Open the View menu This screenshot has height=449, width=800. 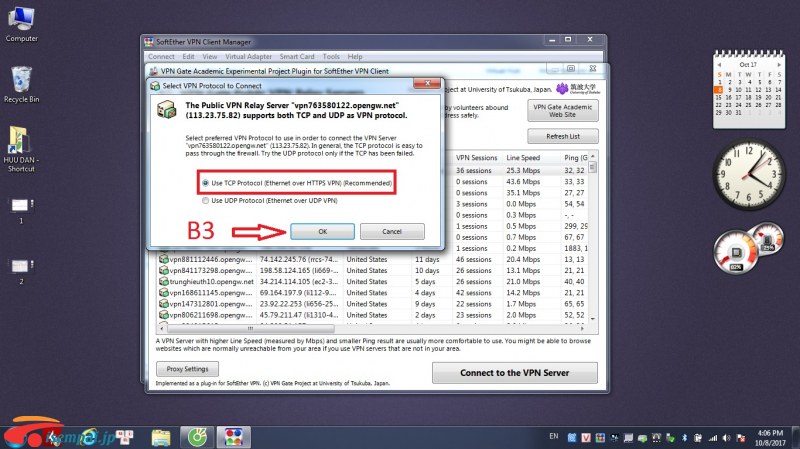pyautogui.click(x=210, y=57)
